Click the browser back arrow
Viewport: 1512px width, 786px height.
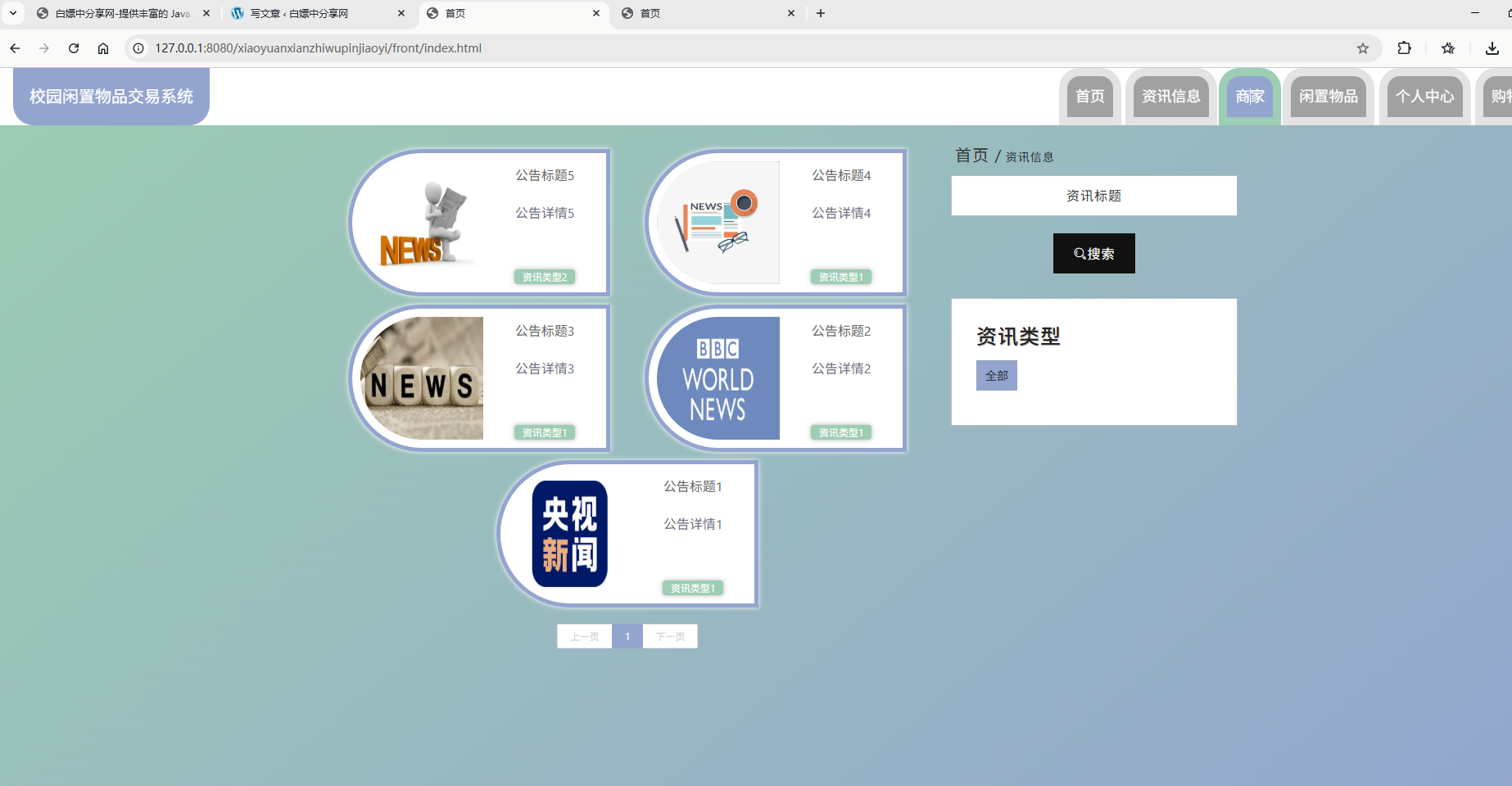click(x=14, y=48)
